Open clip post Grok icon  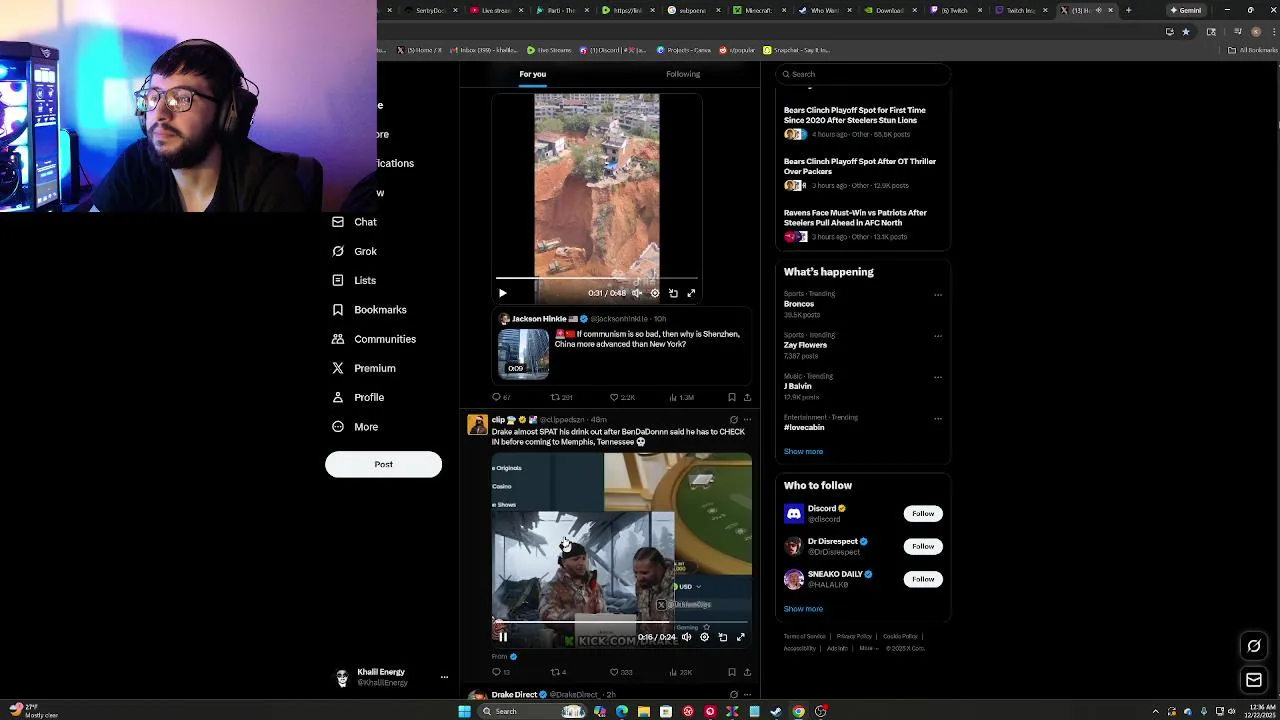click(733, 420)
